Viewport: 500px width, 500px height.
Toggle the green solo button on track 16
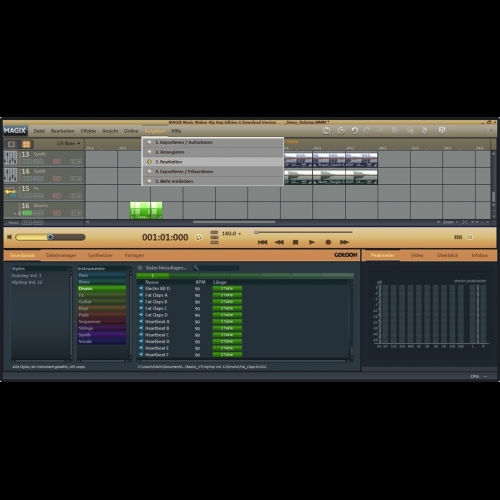(27, 213)
